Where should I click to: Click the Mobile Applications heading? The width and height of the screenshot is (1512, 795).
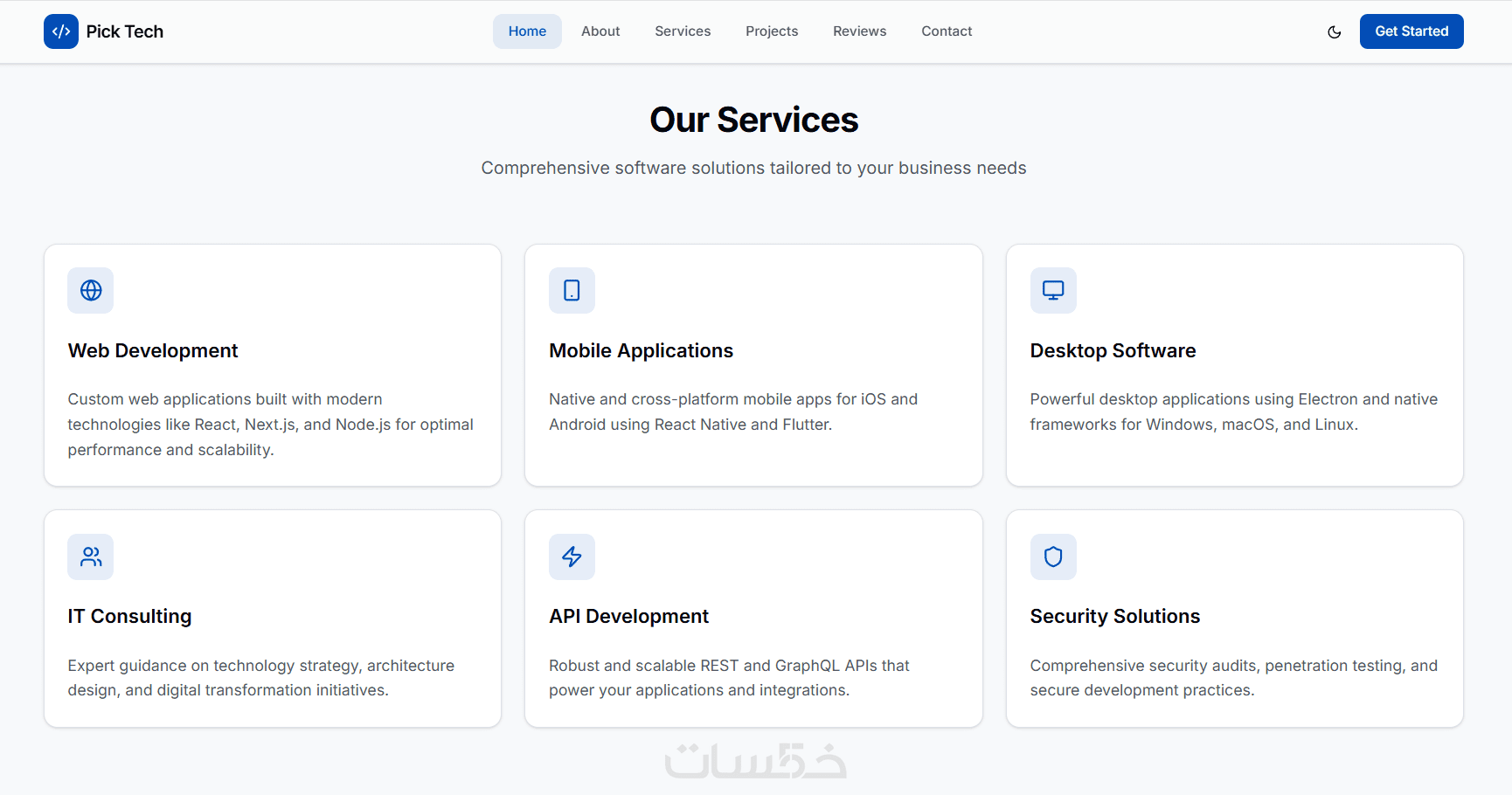coord(641,350)
